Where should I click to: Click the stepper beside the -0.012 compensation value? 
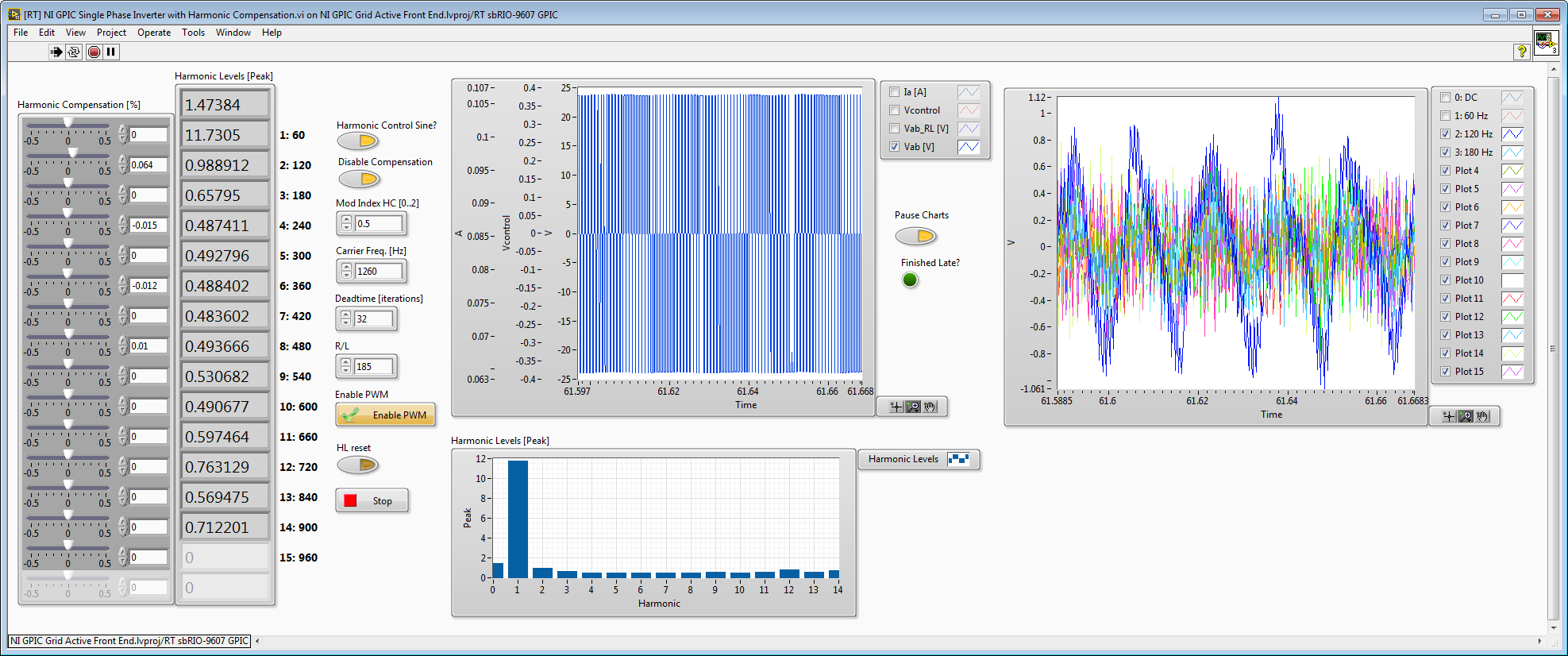click(x=123, y=286)
